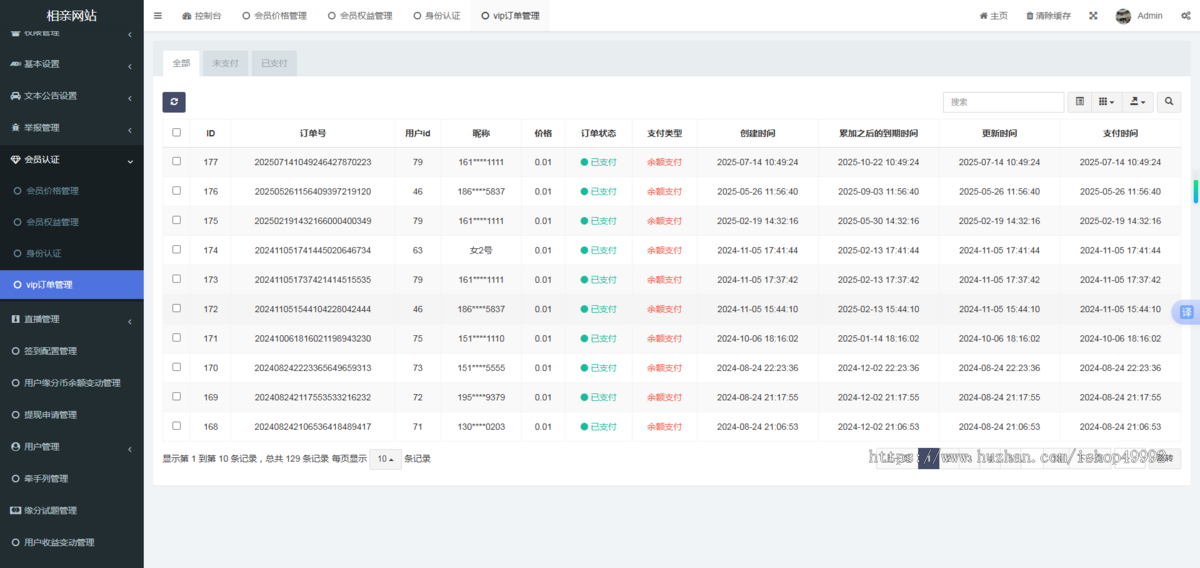
Task: Click the refresh table button
Action: (x=174, y=102)
